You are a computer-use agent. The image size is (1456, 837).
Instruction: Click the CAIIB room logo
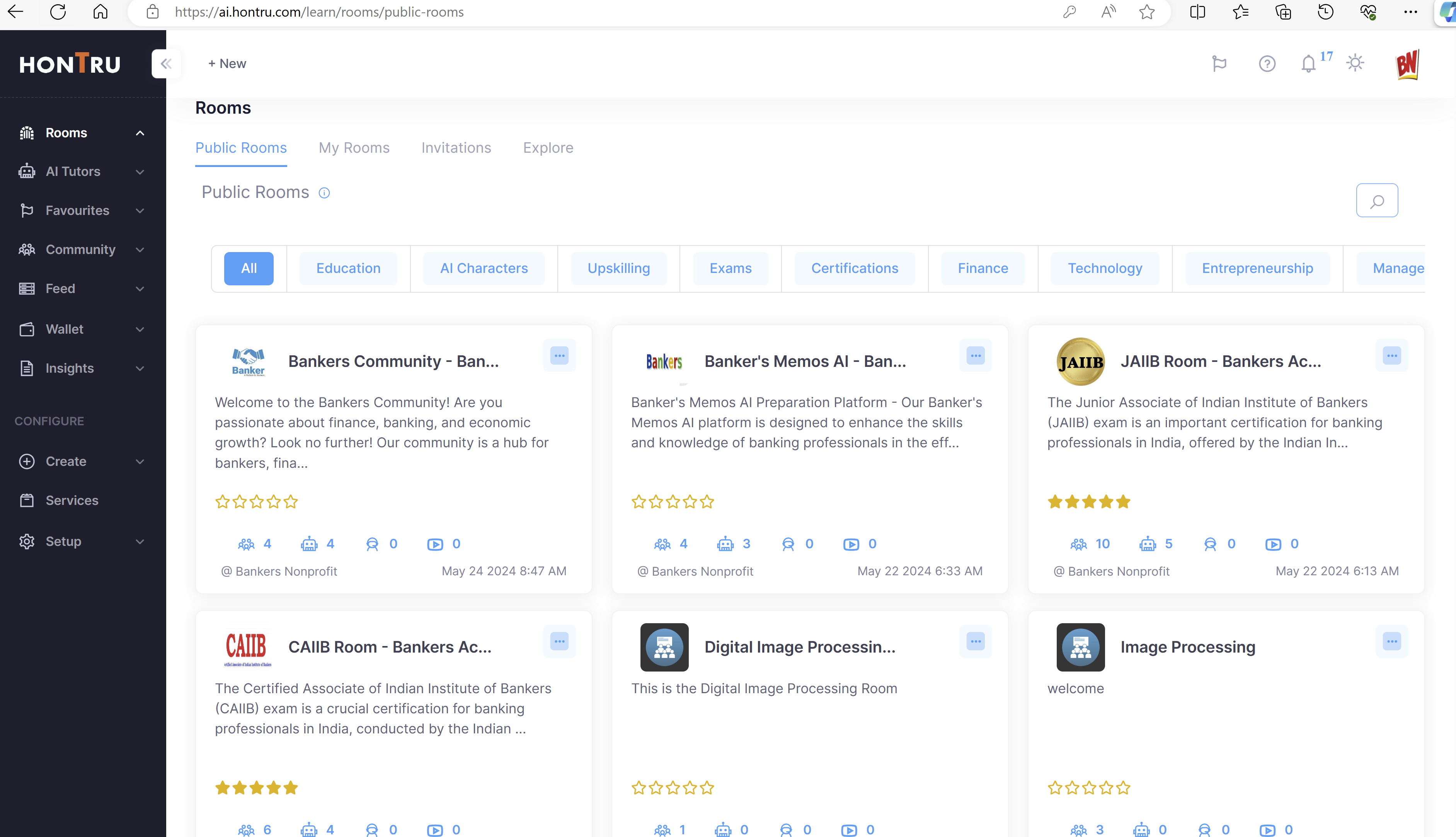coord(248,648)
